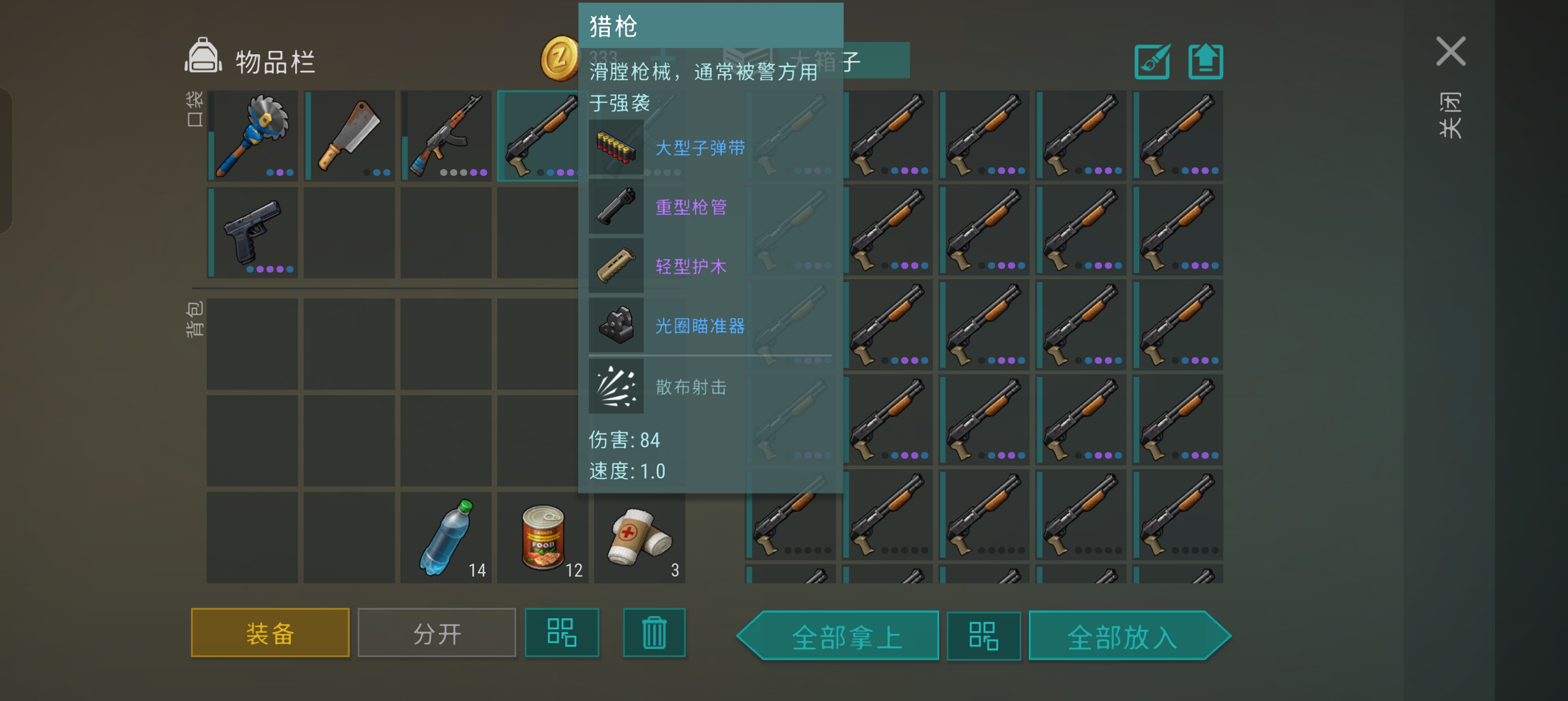The height and width of the screenshot is (701, 1568).
Task: Close the inventory with the X
Action: point(1450,51)
